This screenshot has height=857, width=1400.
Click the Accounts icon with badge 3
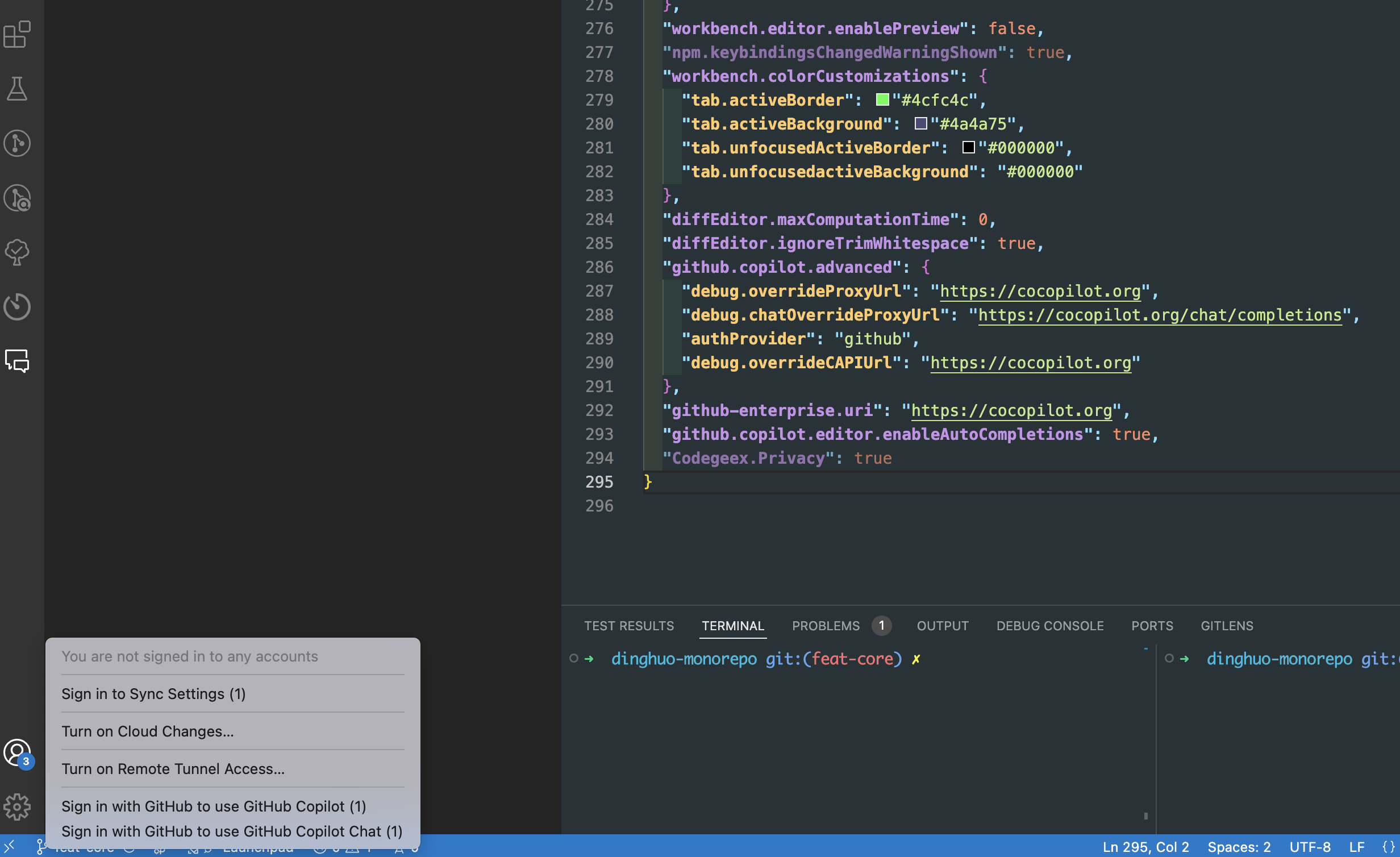(18, 753)
